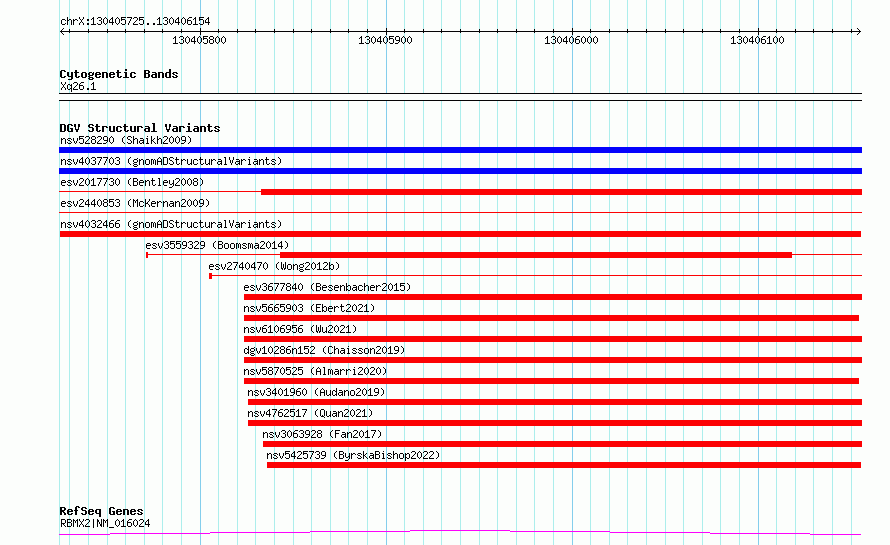
Task: Click ruler position label 130406100
Action: coord(757,40)
